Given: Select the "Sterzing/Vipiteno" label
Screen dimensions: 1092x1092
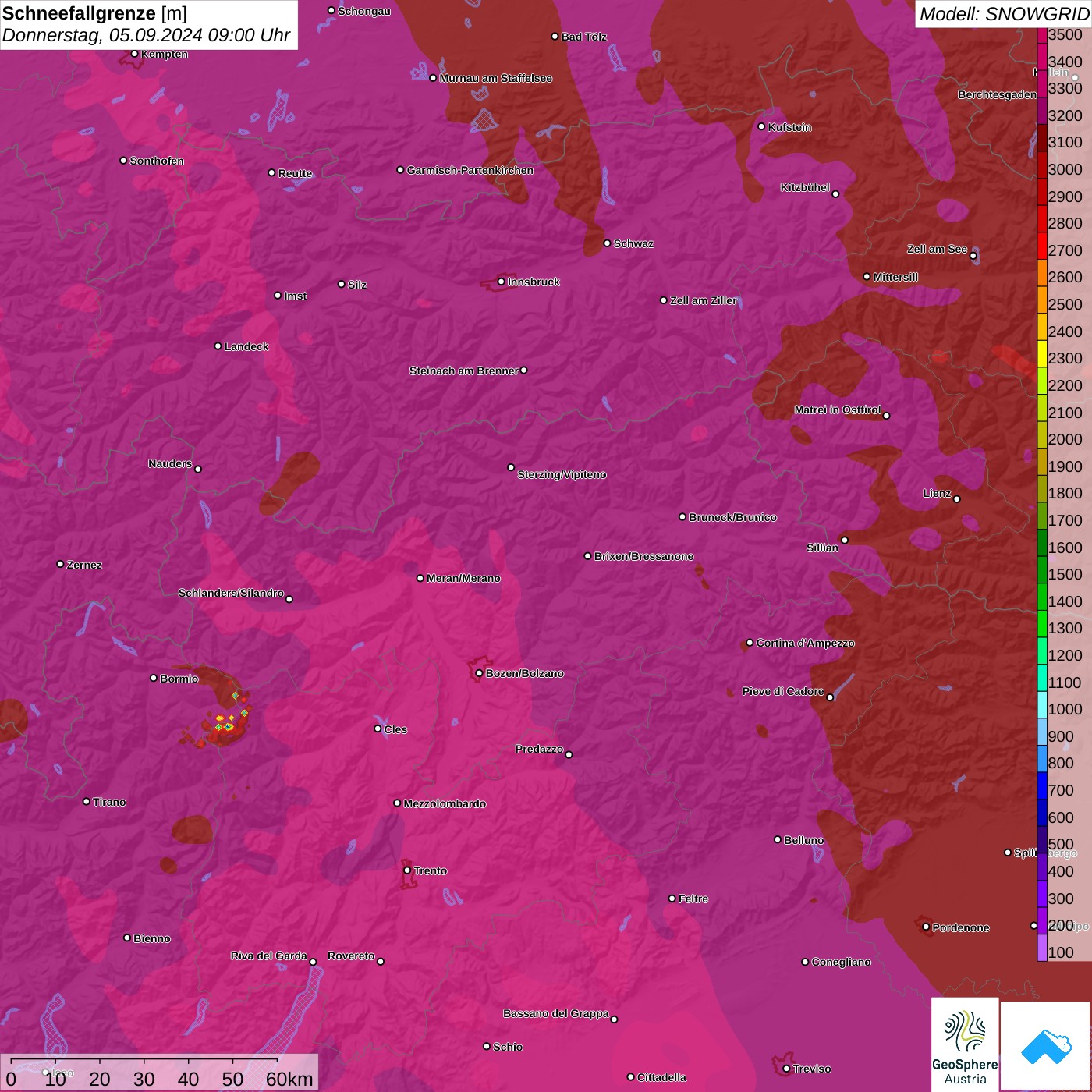Looking at the screenshot, I should [x=562, y=474].
